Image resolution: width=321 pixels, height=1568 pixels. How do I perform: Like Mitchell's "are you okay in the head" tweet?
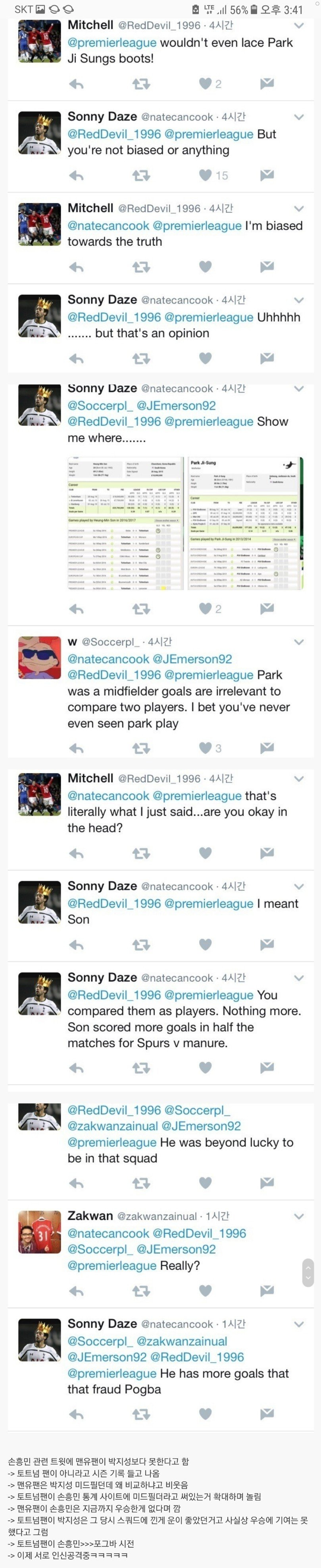point(206,854)
